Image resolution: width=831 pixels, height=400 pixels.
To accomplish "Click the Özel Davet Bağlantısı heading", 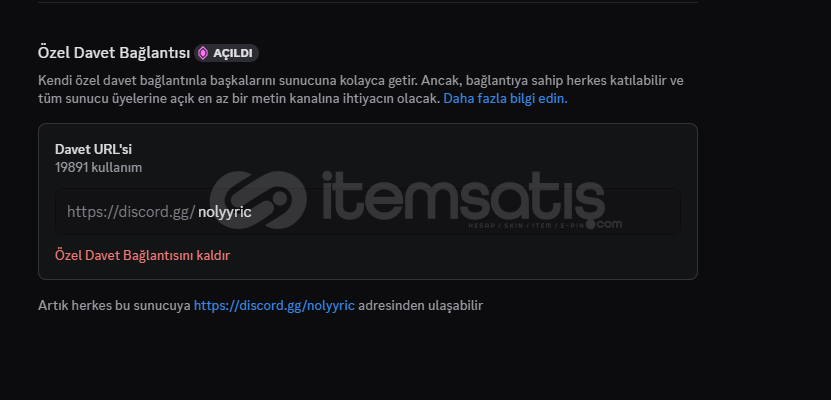I will pos(114,53).
